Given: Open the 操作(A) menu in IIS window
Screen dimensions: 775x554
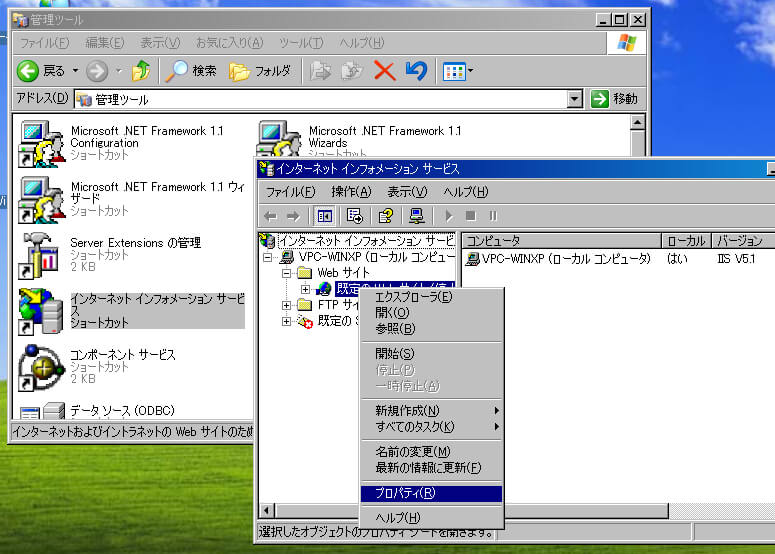Looking at the screenshot, I should 351,191.
